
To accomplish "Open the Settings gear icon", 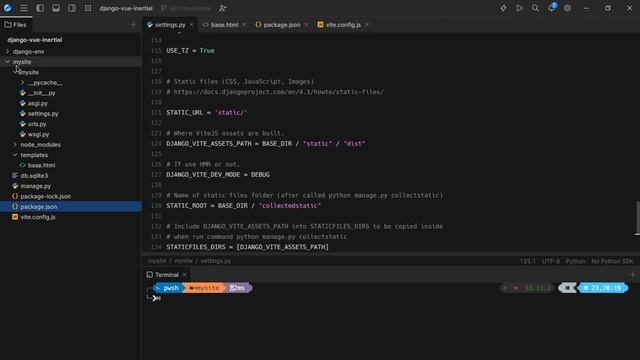I will (567, 8).
